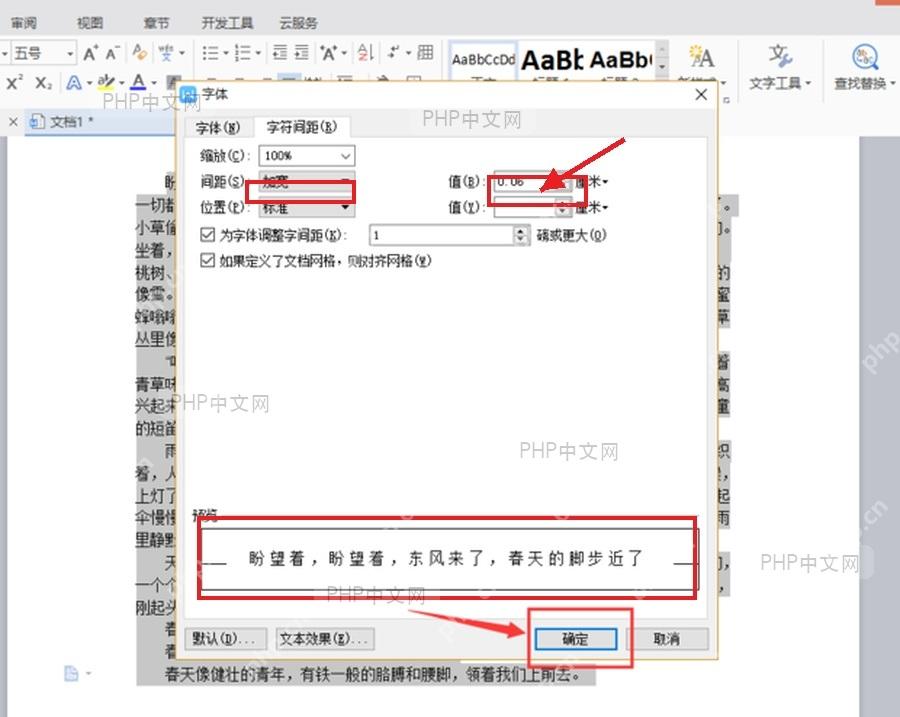Click the 取消 button
Viewport: 900px width, 717px height.
click(x=667, y=639)
